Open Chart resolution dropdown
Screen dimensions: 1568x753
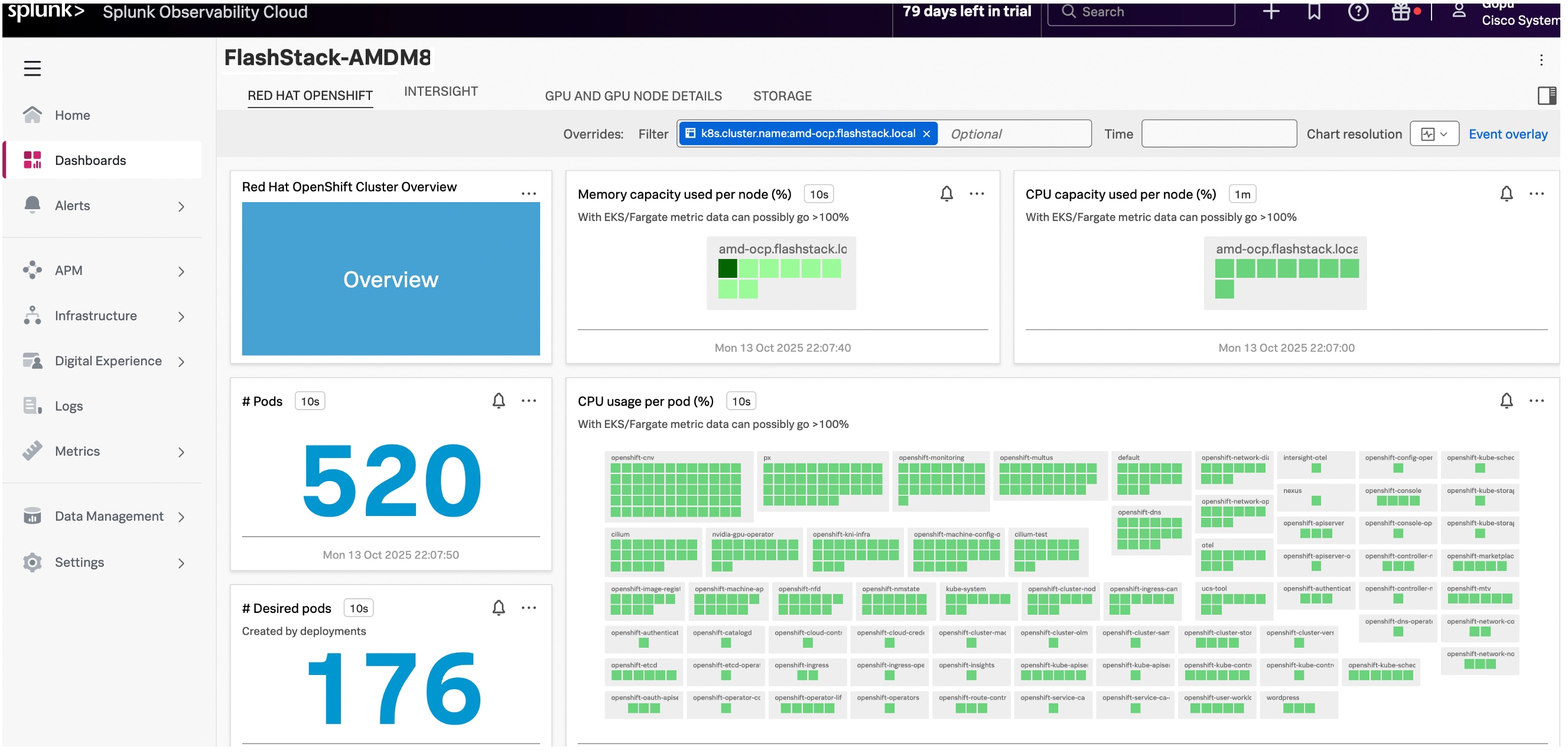tap(1434, 134)
